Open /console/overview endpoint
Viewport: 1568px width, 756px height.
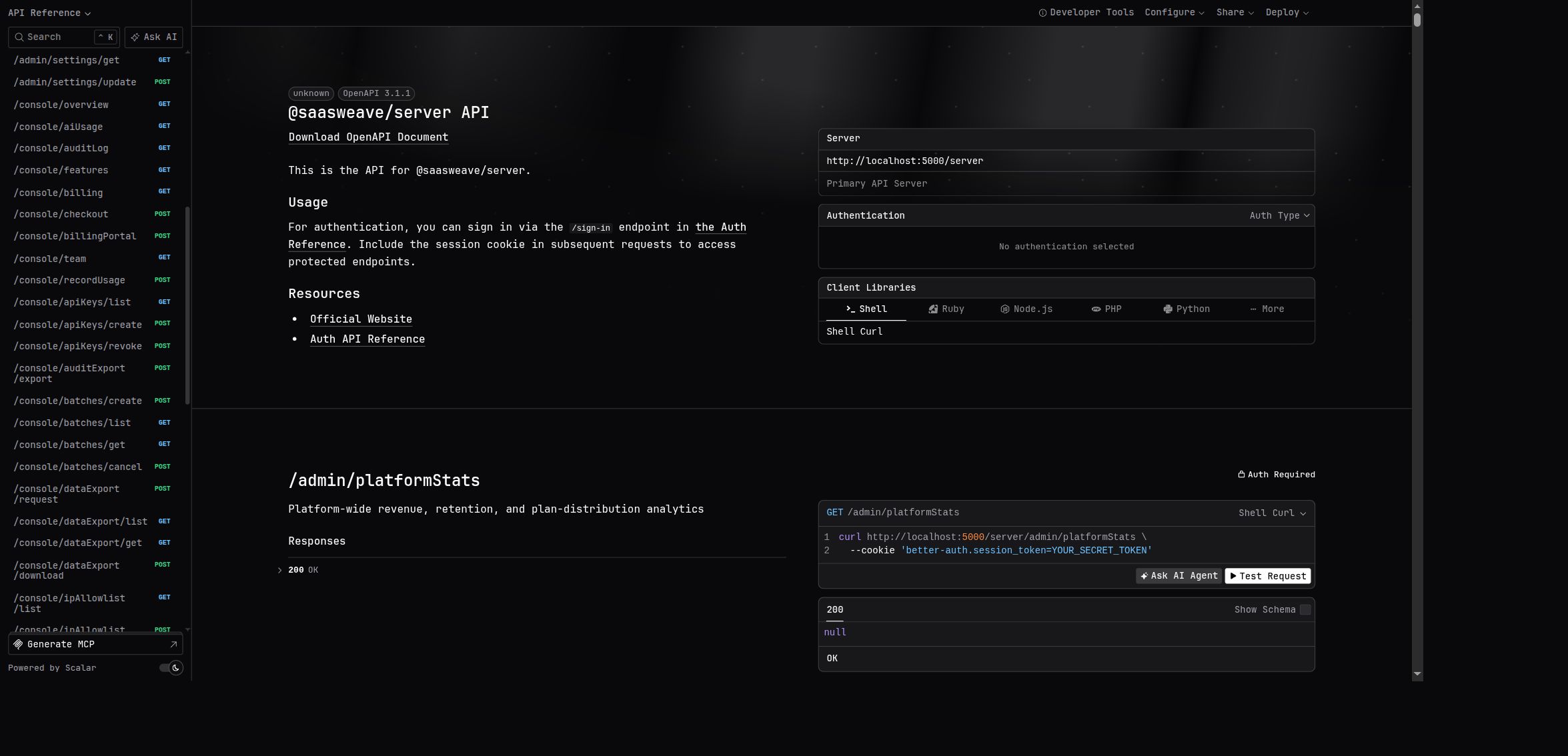click(x=93, y=105)
